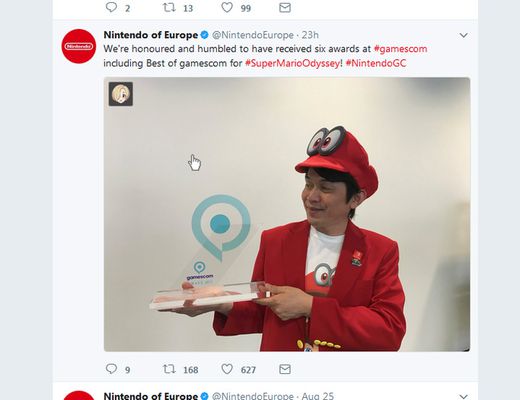Open the tweet photo of award
The height and width of the screenshot is (400, 520).
coord(287,214)
